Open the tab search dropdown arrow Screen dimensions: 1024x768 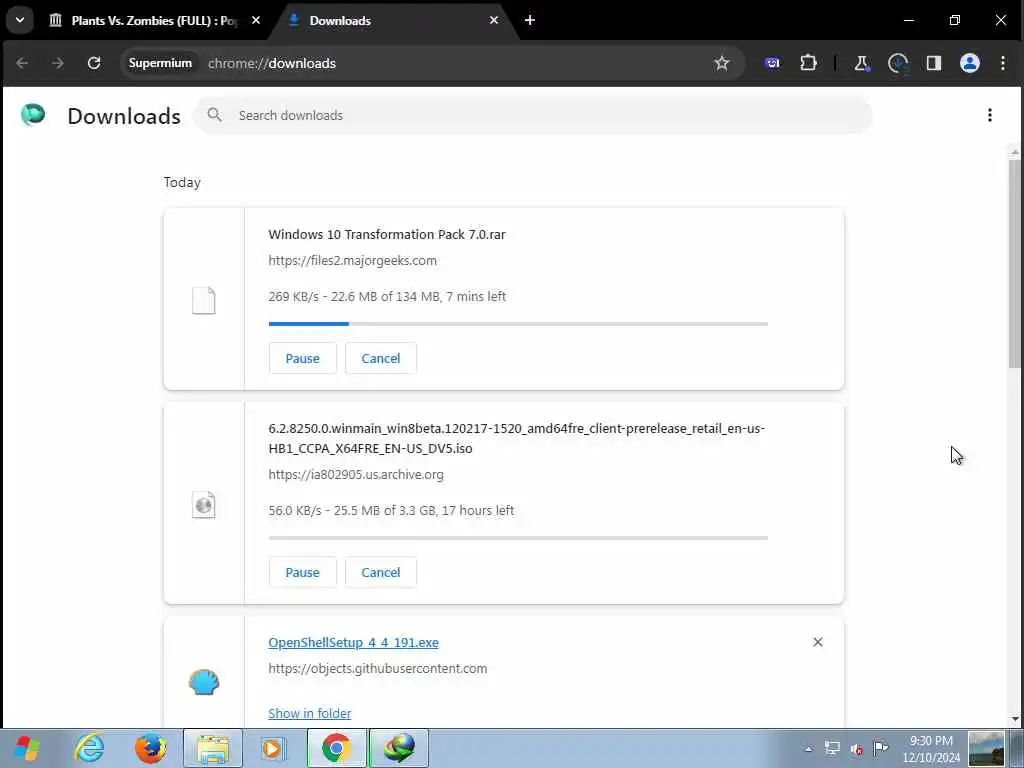click(x=20, y=20)
